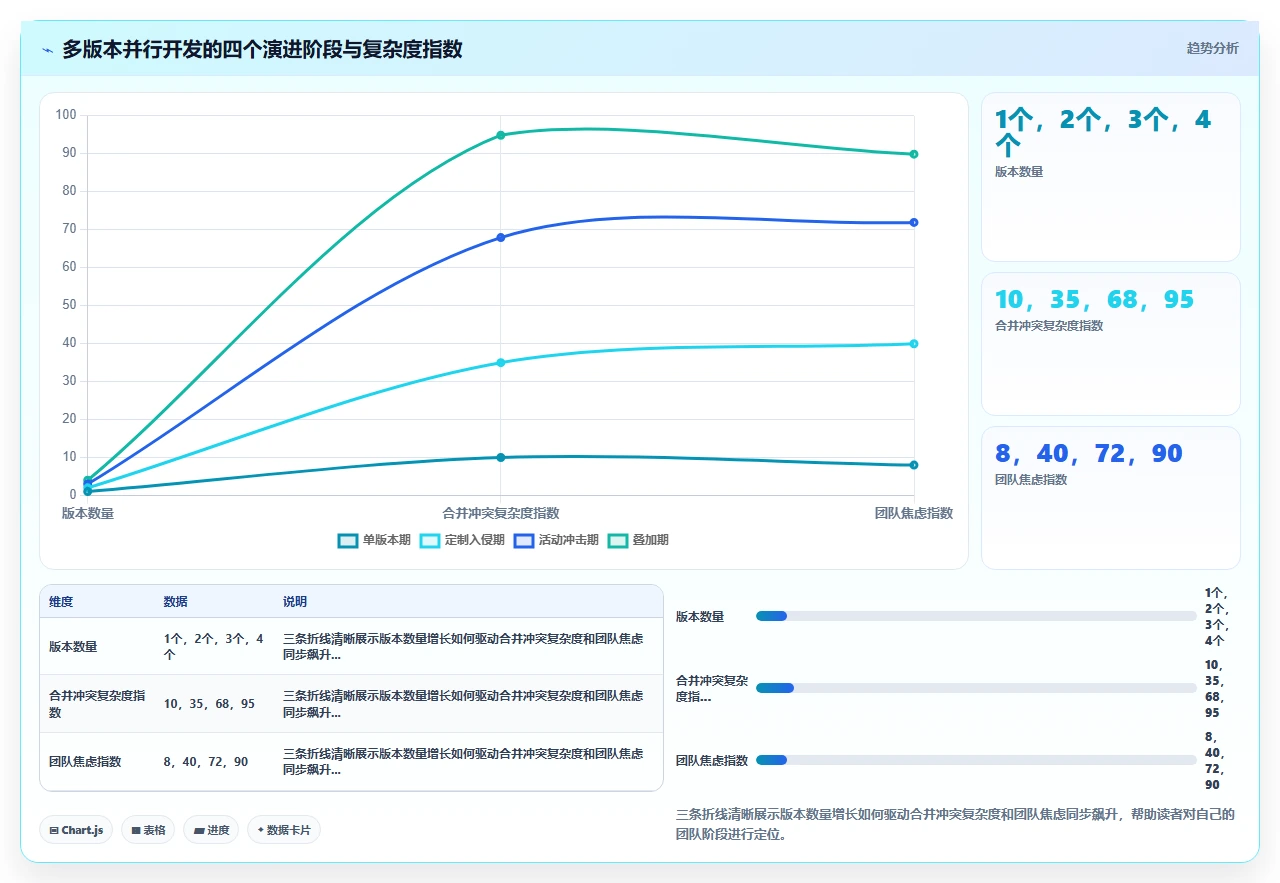Toggle the 单版本期 legend swatch

pyautogui.click(x=348, y=540)
